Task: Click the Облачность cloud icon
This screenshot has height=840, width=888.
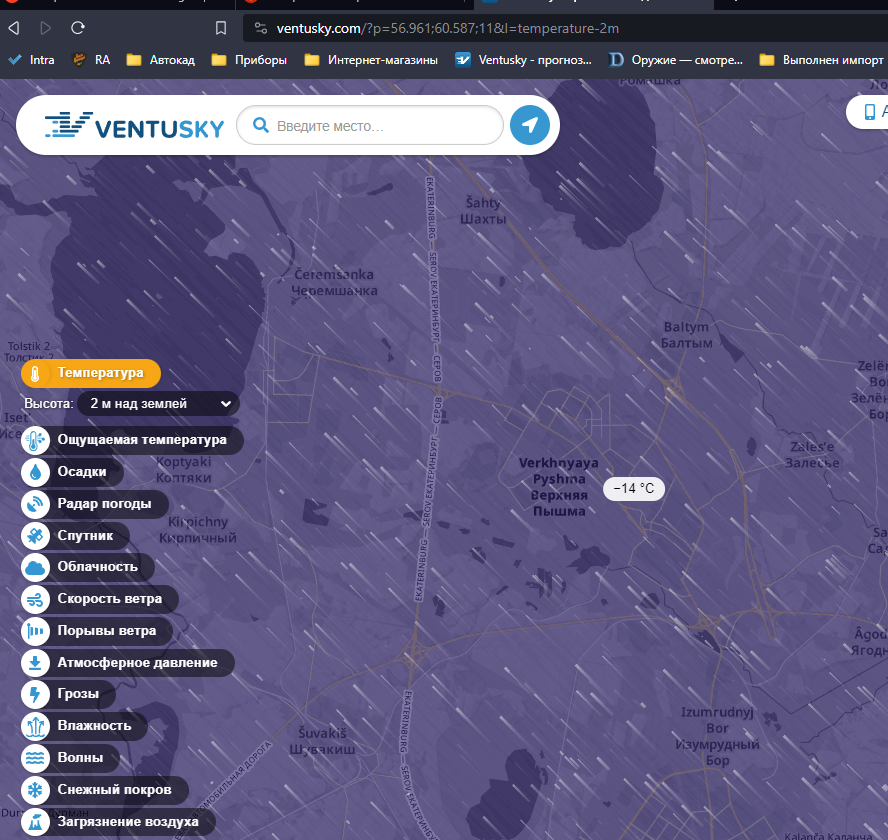Action: (x=35, y=567)
